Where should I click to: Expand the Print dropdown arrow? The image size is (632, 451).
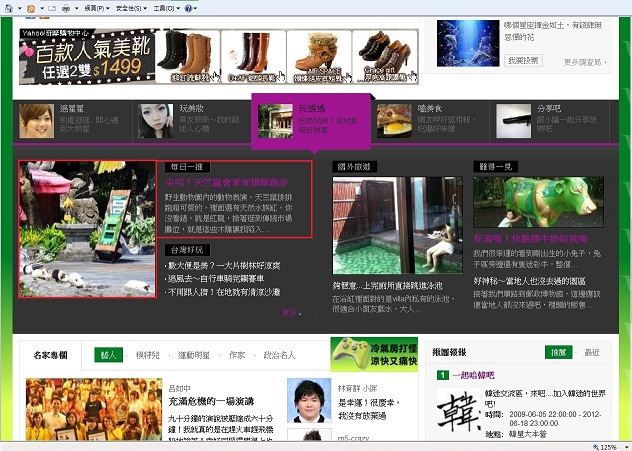(76, 8)
